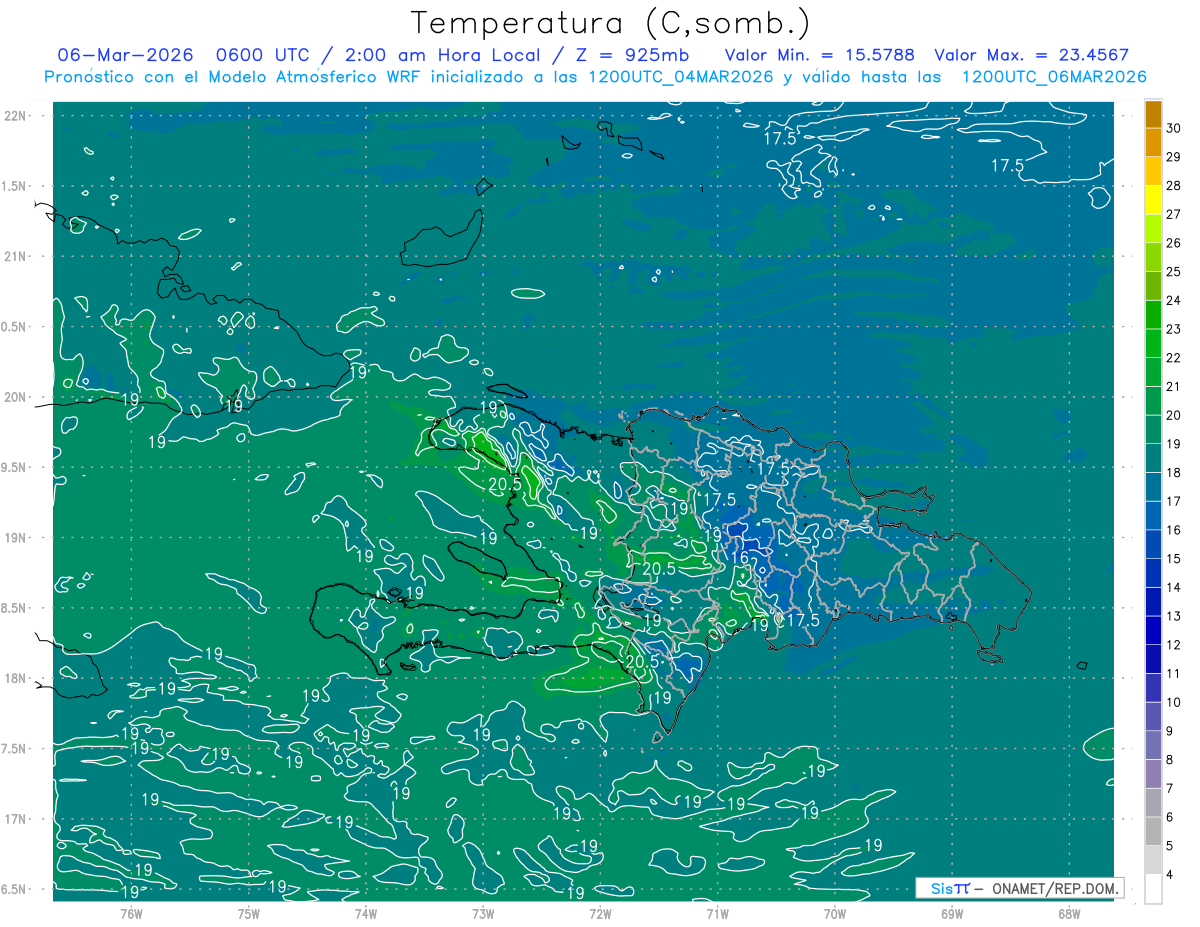Image resolution: width=1200 pixels, height=927 pixels.
Task: Click the "18" label on the color scale
Action: 1174,473
